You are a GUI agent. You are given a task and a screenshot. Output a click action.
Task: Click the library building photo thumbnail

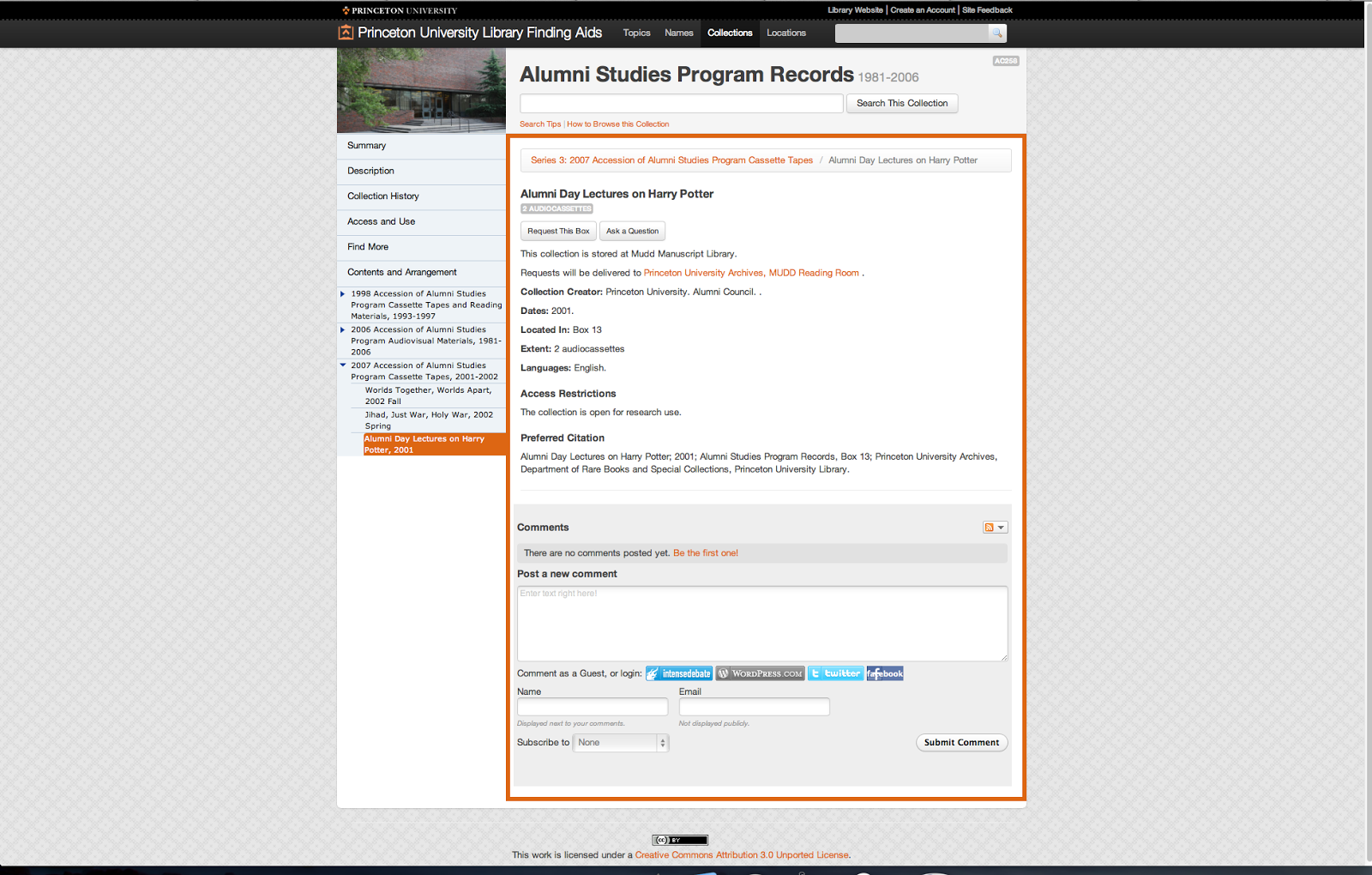(x=421, y=90)
